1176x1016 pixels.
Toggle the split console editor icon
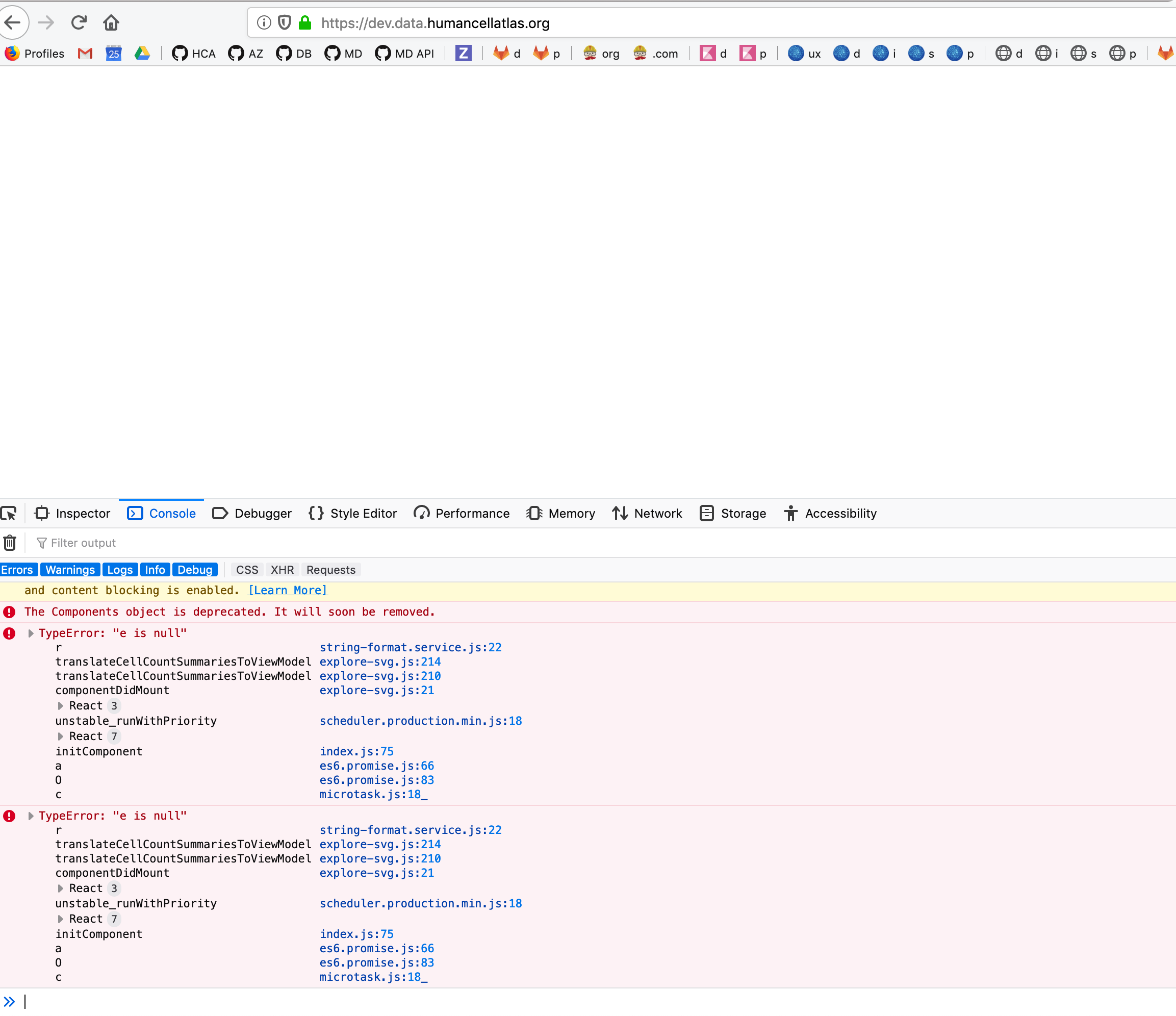[x=9, y=1001]
